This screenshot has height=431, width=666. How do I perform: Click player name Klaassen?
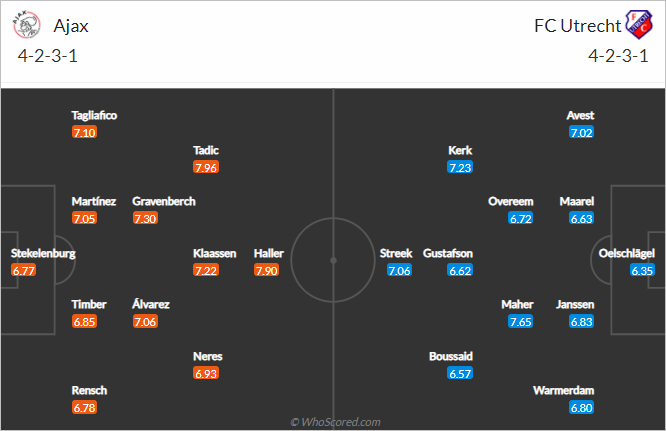214,254
